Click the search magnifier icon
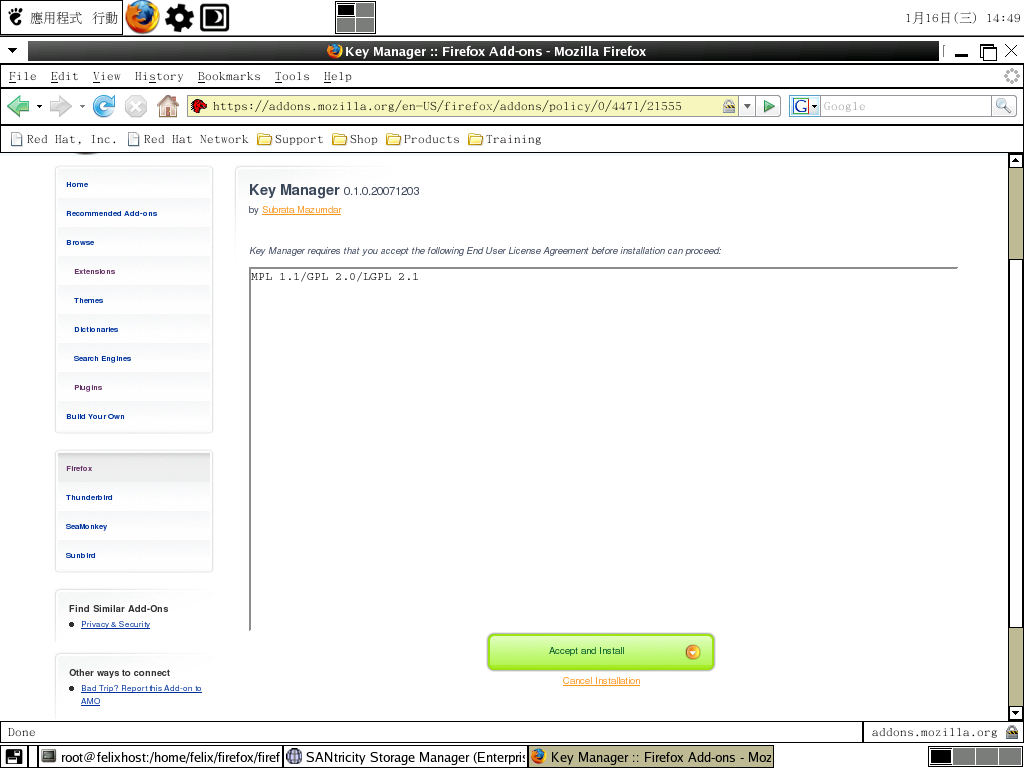Viewport: 1024px width, 768px height. [1003, 106]
